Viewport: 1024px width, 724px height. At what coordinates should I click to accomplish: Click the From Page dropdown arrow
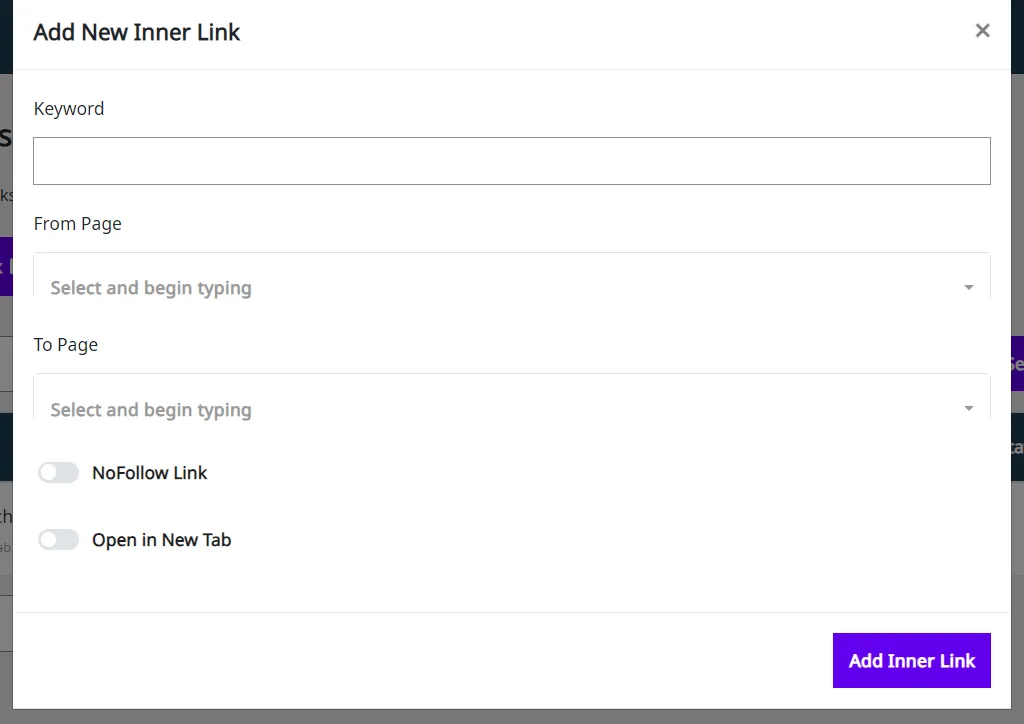(968, 287)
